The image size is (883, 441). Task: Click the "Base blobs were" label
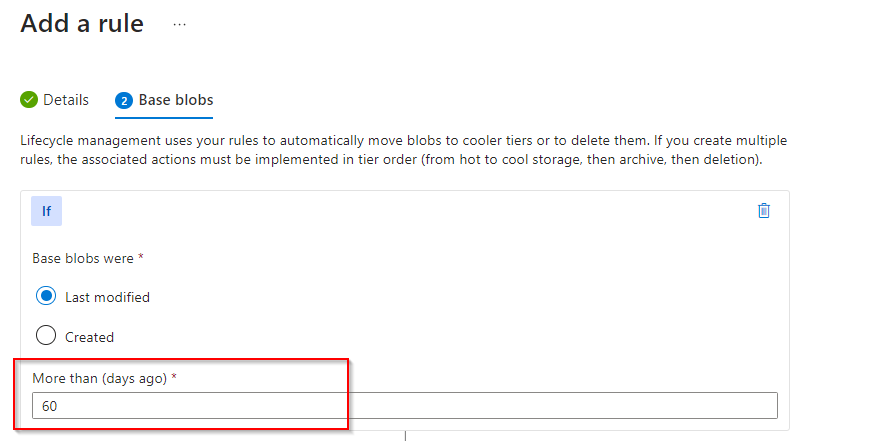click(x=83, y=258)
